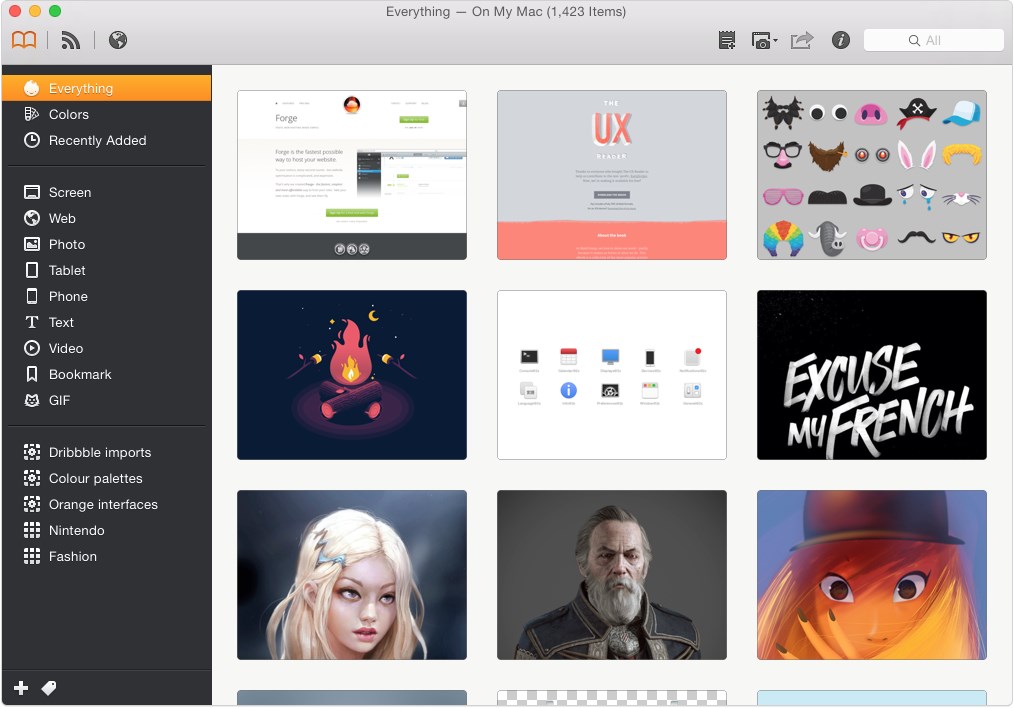Click the share arrow toolbar icon
The width and height of the screenshot is (1014, 708).
(x=801, y=40)
